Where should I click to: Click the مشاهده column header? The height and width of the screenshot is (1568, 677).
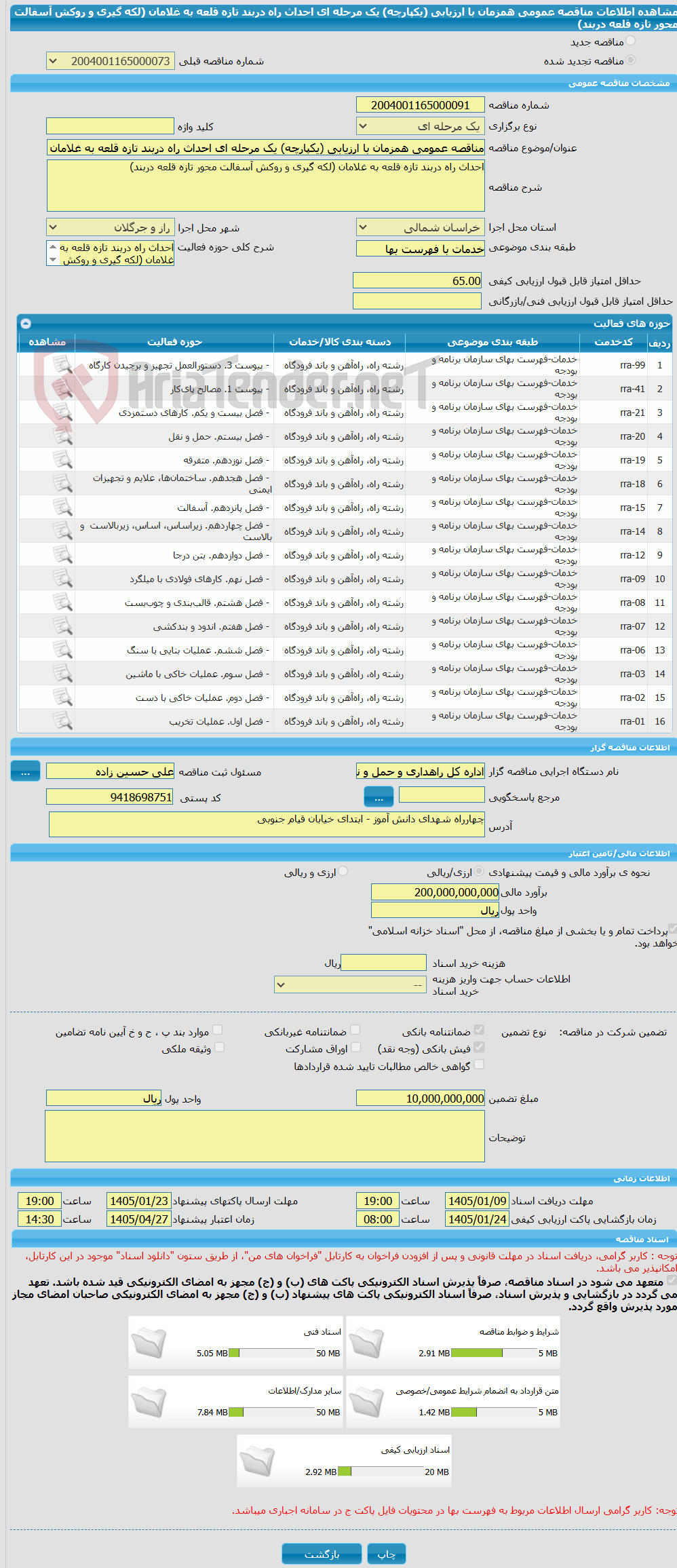[x=47, y=342]
